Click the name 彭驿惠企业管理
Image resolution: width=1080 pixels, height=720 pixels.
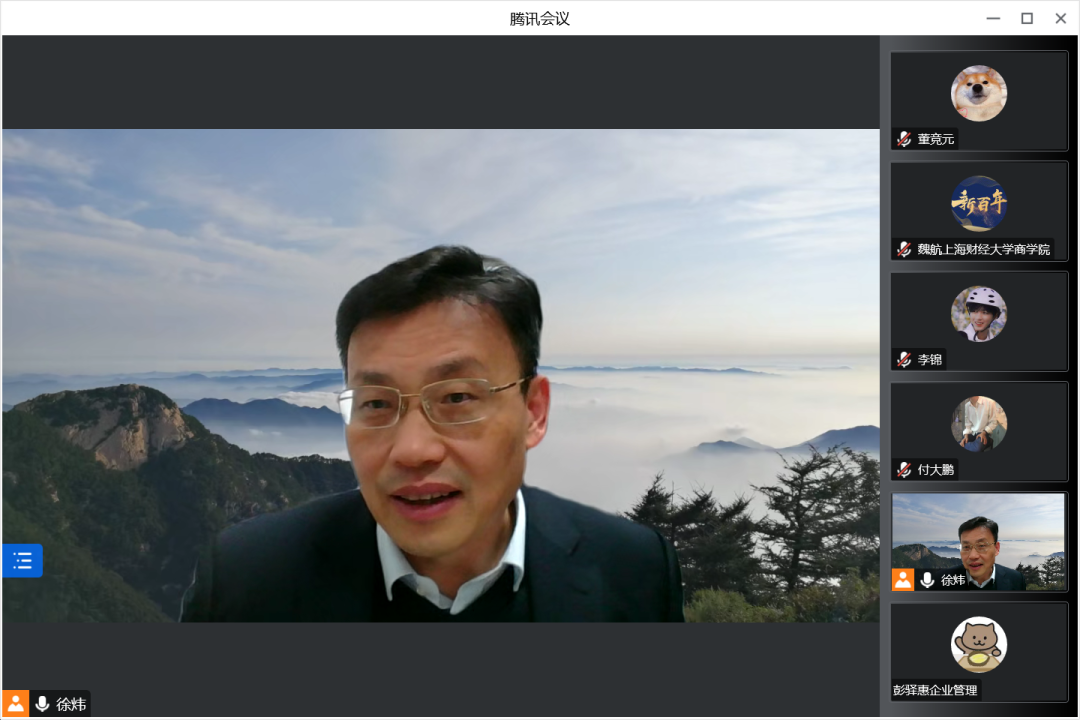click(935, 690)
